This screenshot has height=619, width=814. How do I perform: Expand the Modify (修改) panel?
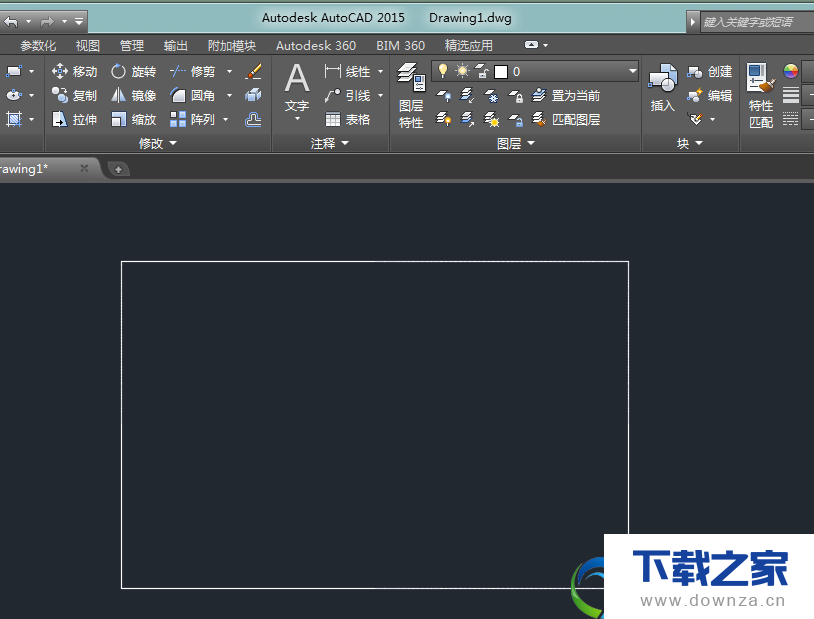click(158, 143)
